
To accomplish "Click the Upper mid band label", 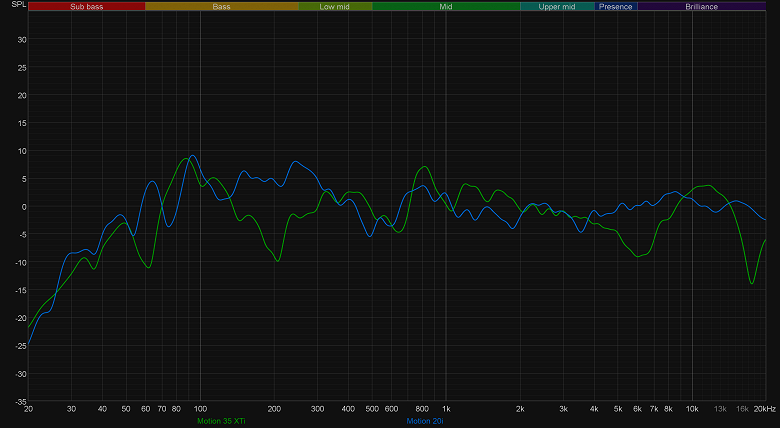I will click(557, 6).
